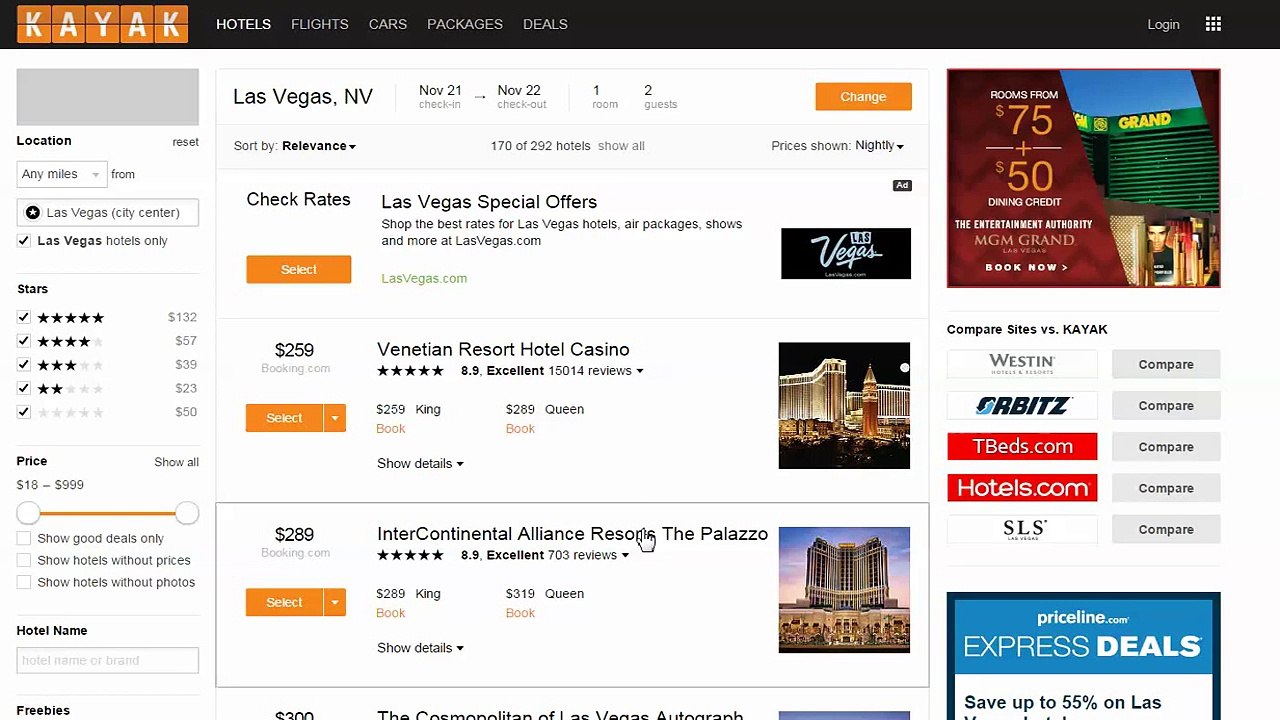Go to the HOTELS tab
The image size is (1280, 720).
[244, 24]
